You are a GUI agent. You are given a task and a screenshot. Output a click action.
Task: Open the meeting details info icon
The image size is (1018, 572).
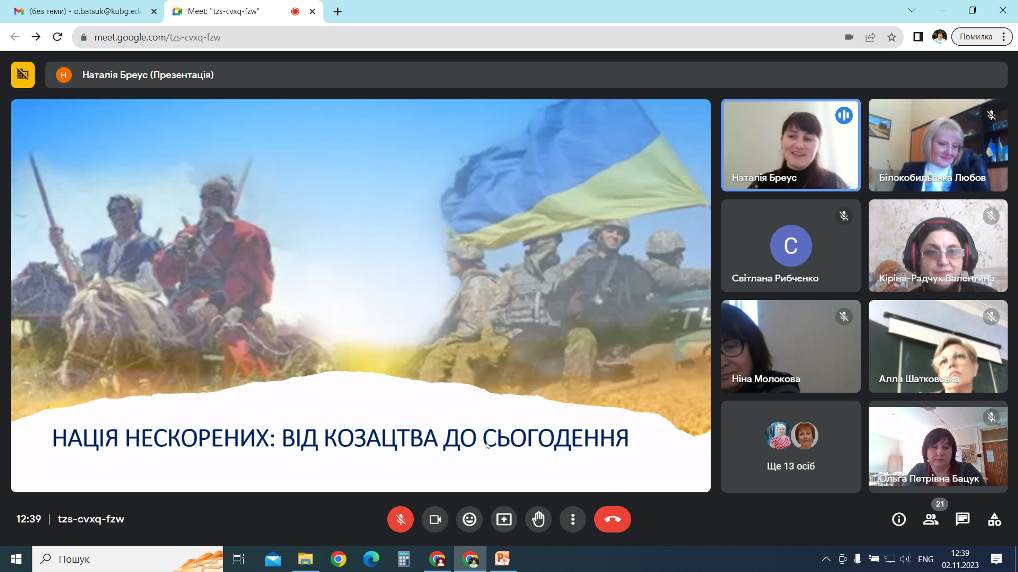point(899,519)
